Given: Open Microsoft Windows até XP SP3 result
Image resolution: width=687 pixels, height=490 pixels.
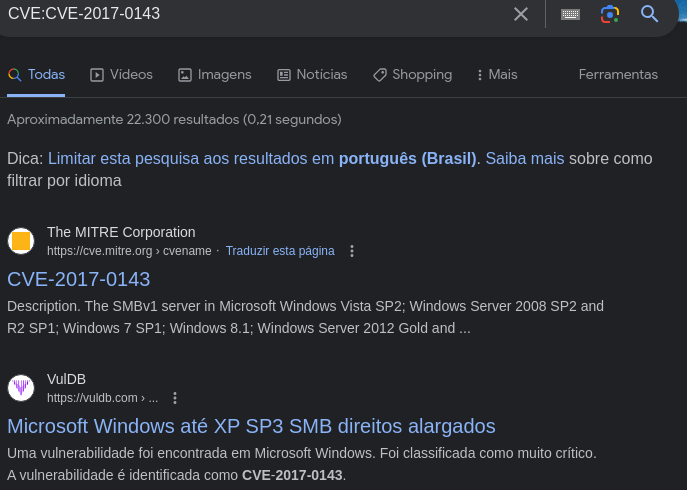Looking at the screenshot, I should [251, 426].
